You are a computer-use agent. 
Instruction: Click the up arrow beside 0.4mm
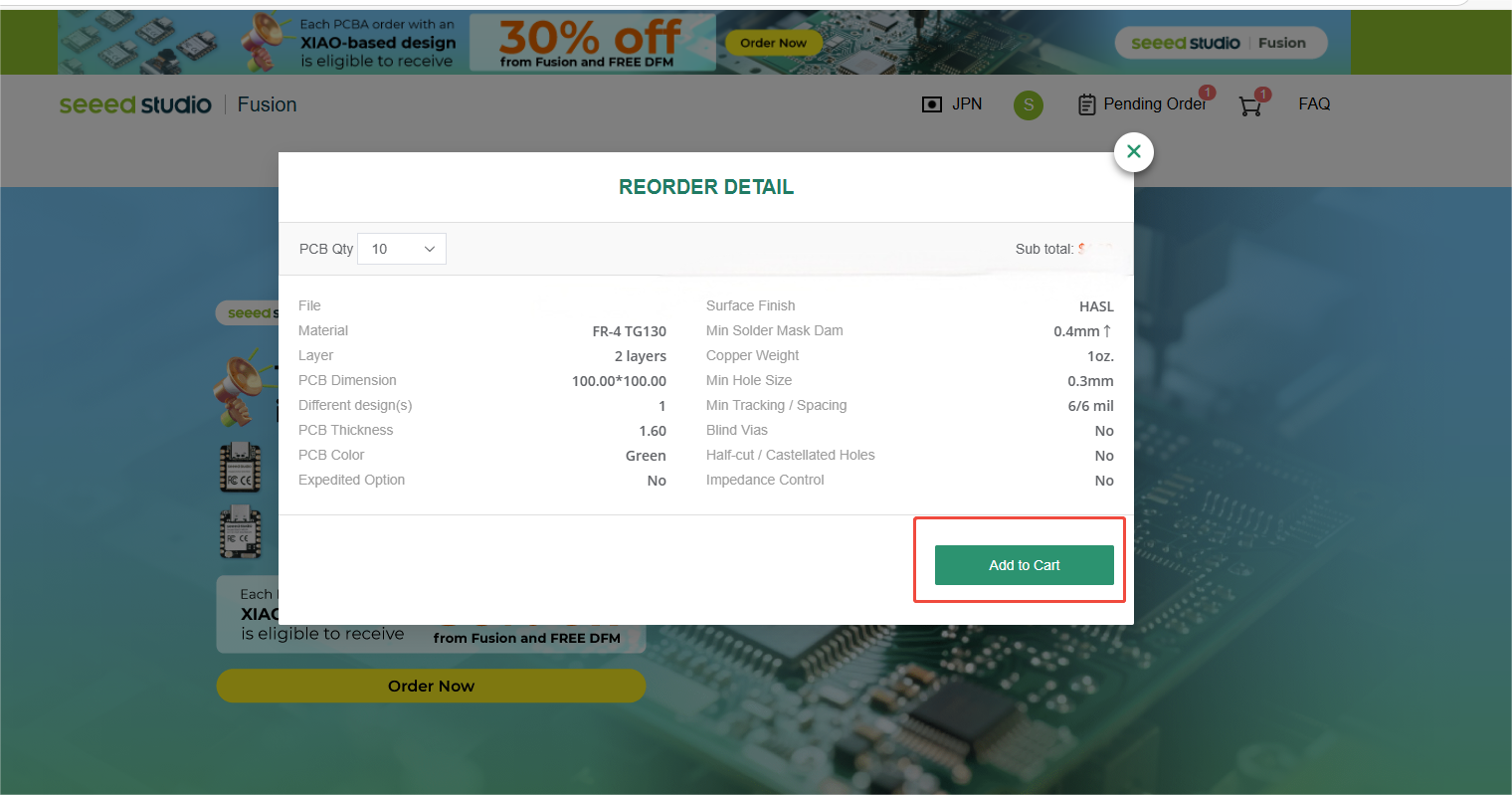(1107, 330)
